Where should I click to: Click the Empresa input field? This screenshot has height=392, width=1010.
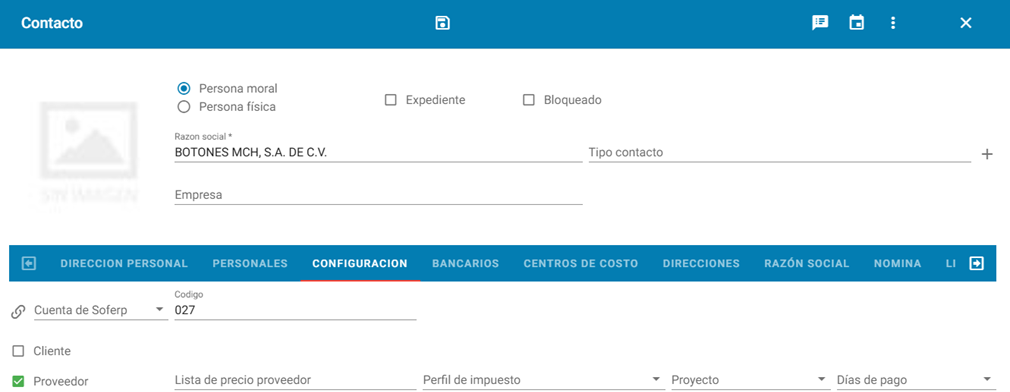point(378,195)
